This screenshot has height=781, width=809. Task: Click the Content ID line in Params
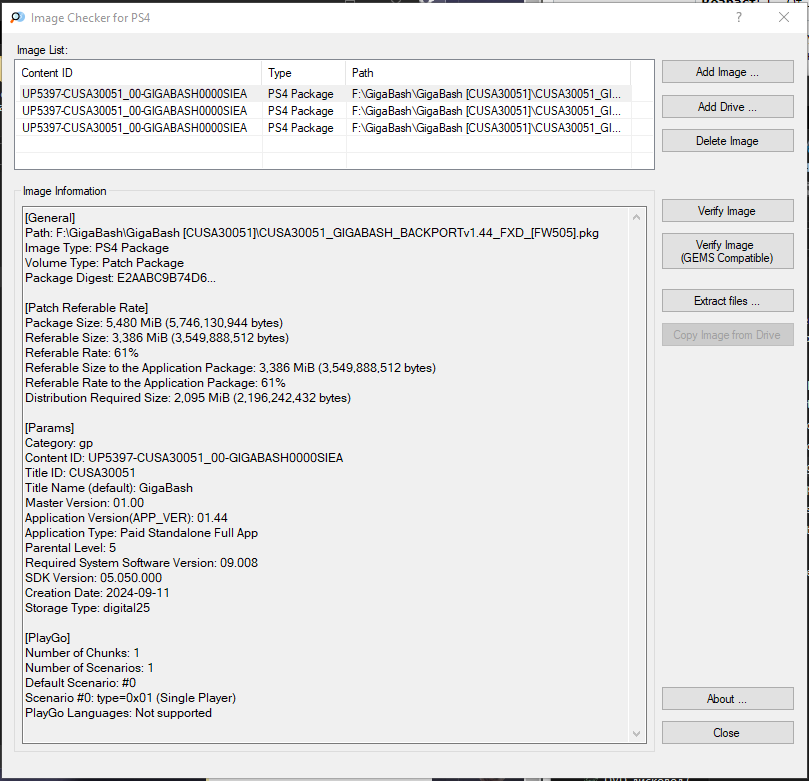click(184, 458)
